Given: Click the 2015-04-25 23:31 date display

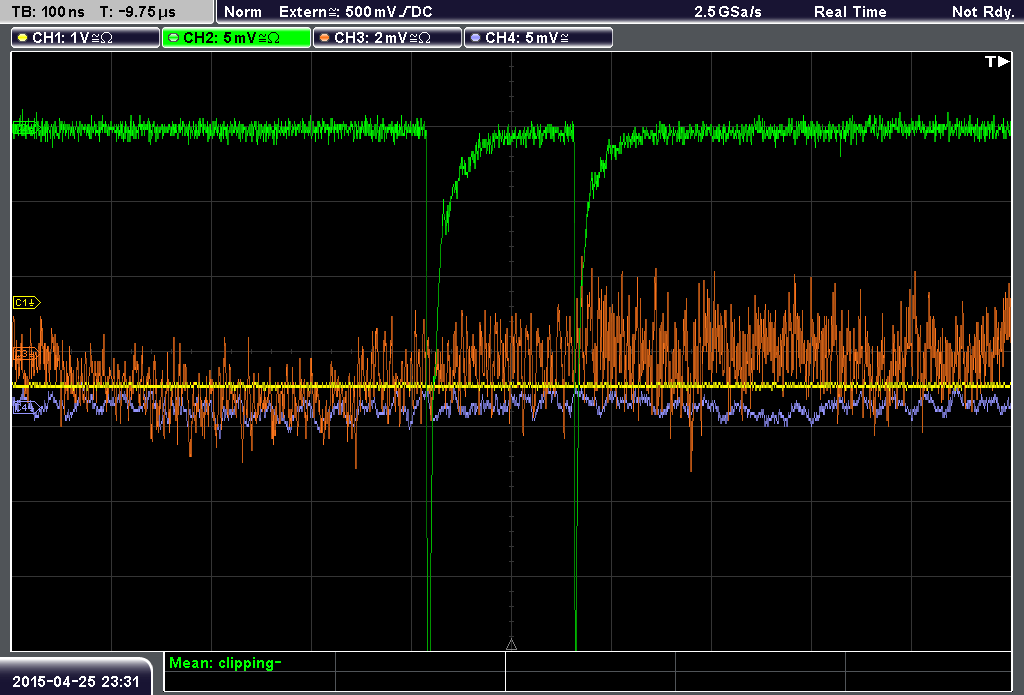Looking at the screenshot, I should pyautogui.click(x=76, y=681).
